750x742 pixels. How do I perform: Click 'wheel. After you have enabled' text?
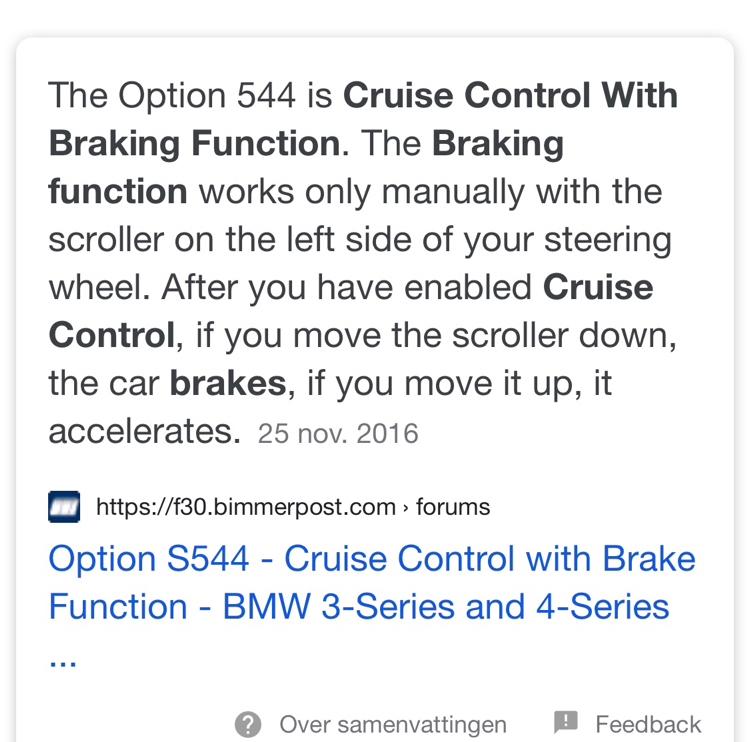pyautogui.click(x=290, y=288)
